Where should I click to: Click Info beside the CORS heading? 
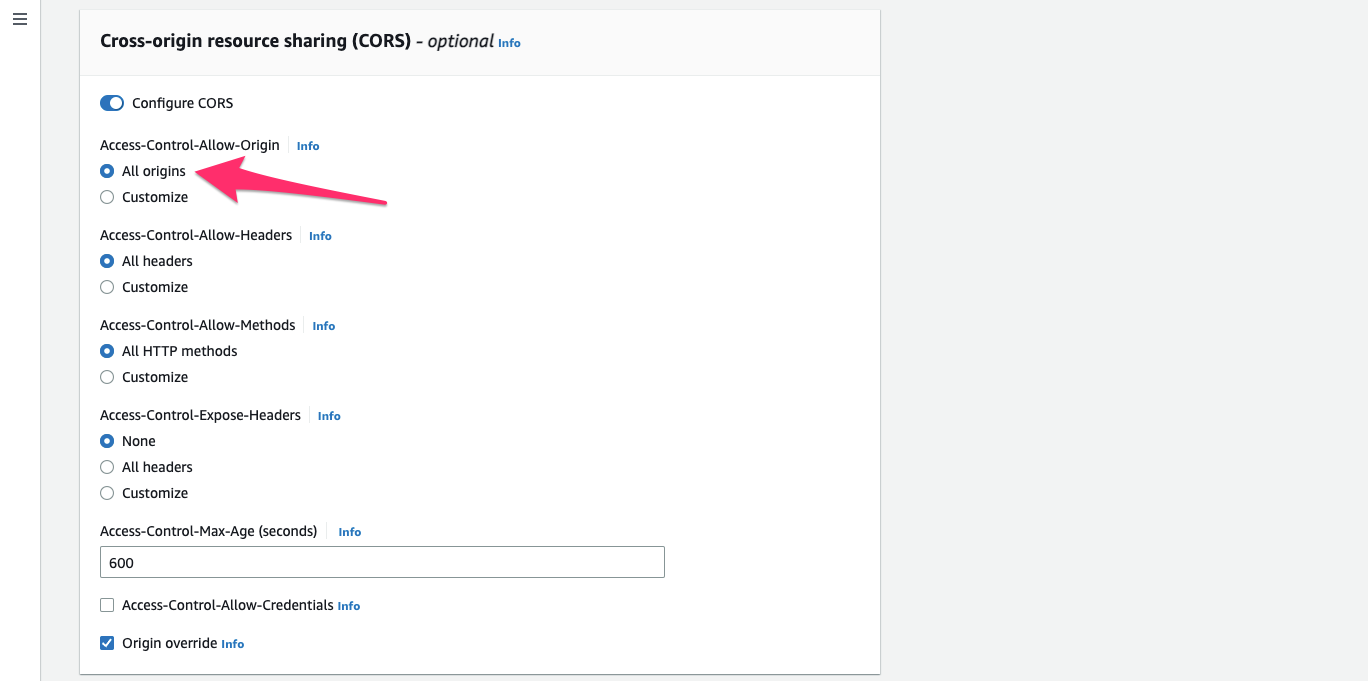pos(509,43)
